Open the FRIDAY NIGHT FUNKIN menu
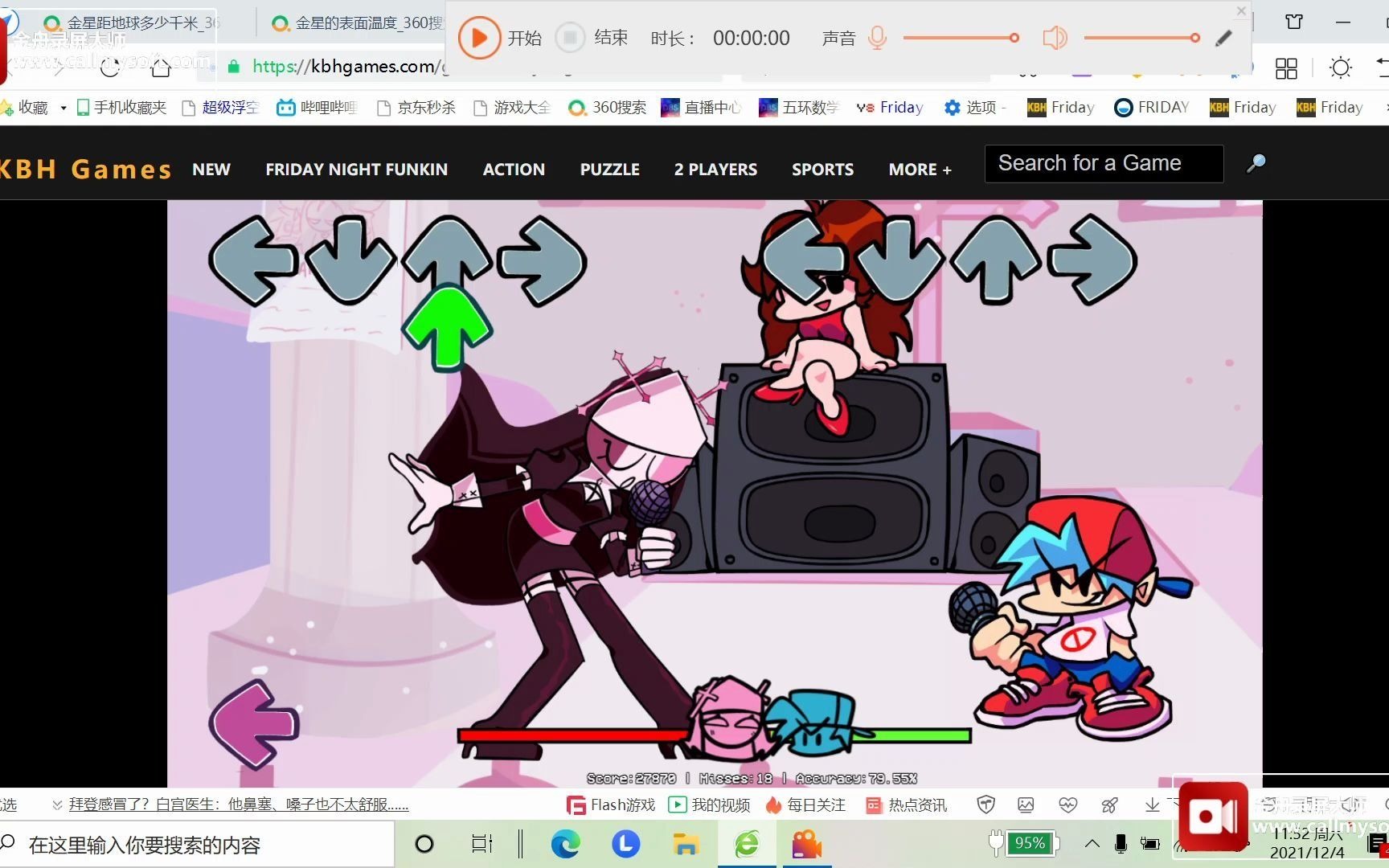 357,170
